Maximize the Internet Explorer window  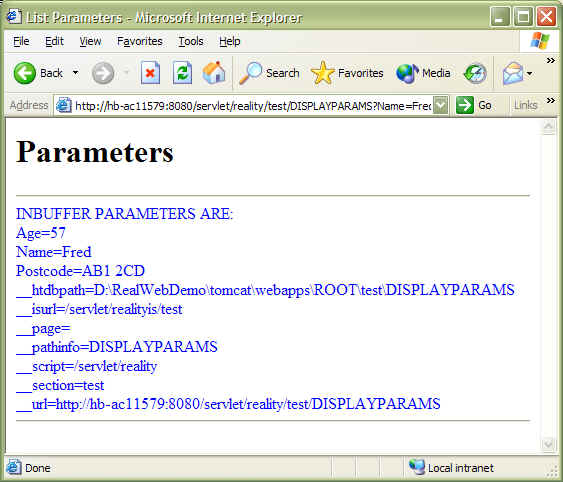(523, 17)
